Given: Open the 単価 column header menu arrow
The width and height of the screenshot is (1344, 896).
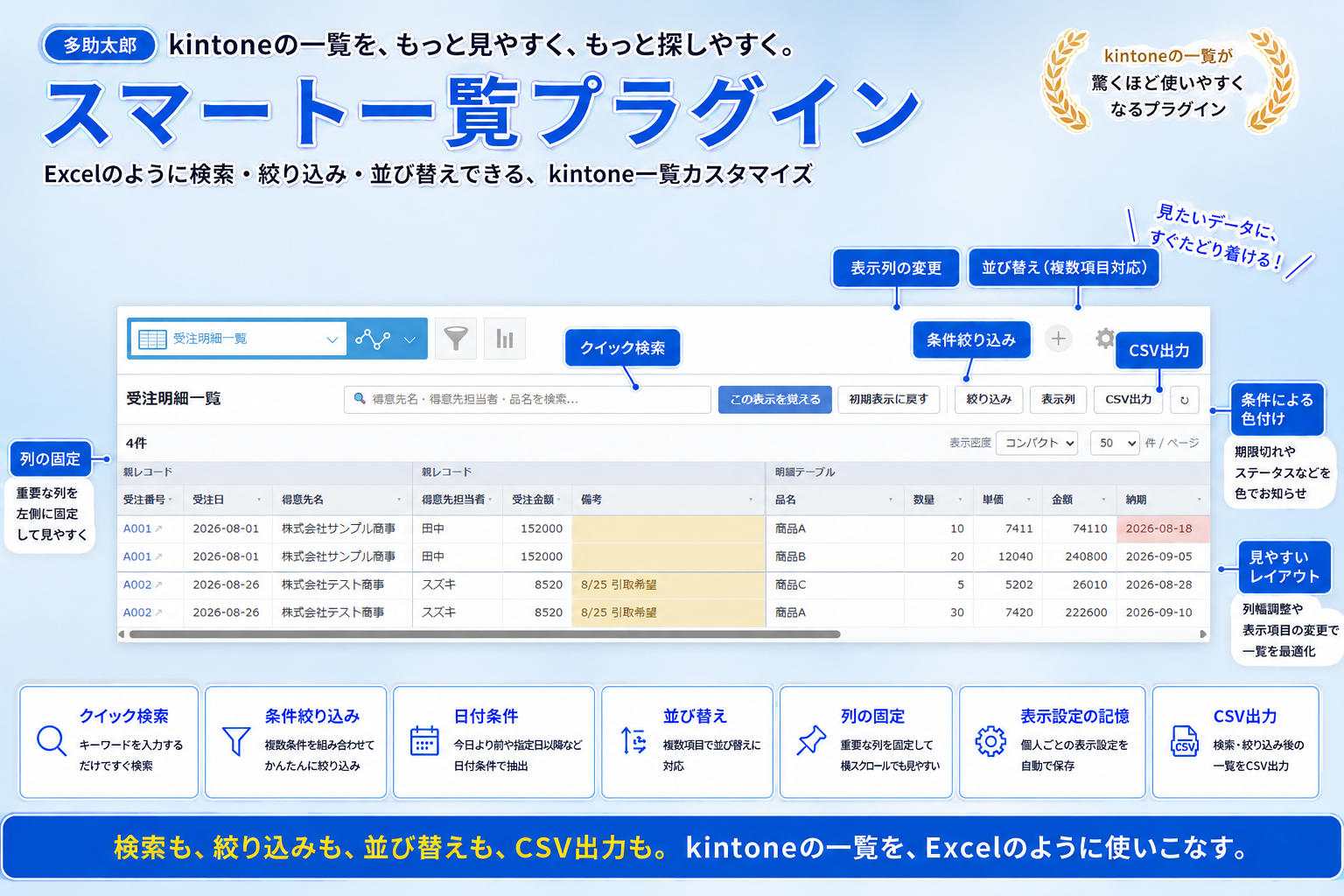Looking at the screenshot, I should (1028, 500).
